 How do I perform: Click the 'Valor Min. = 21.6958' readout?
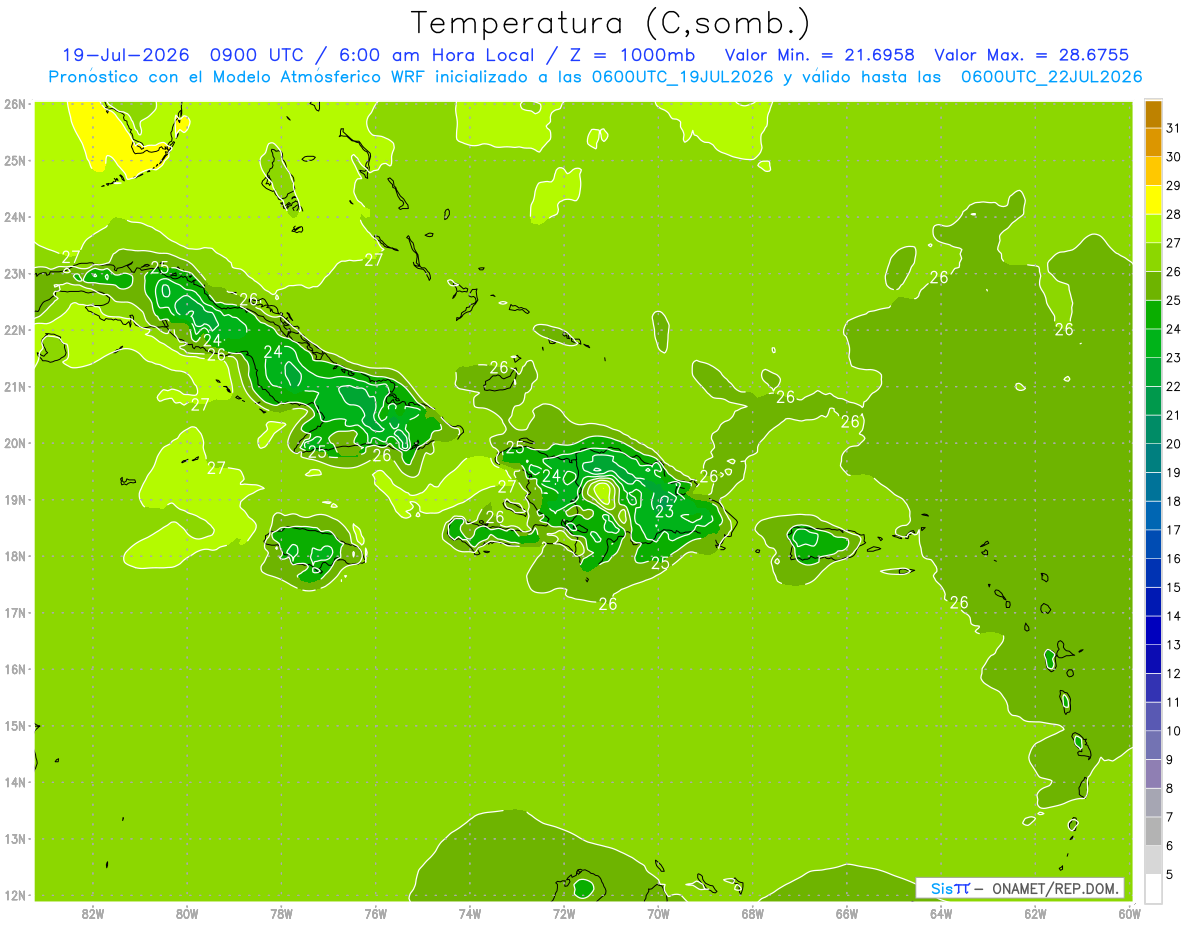tap(822, 55)
